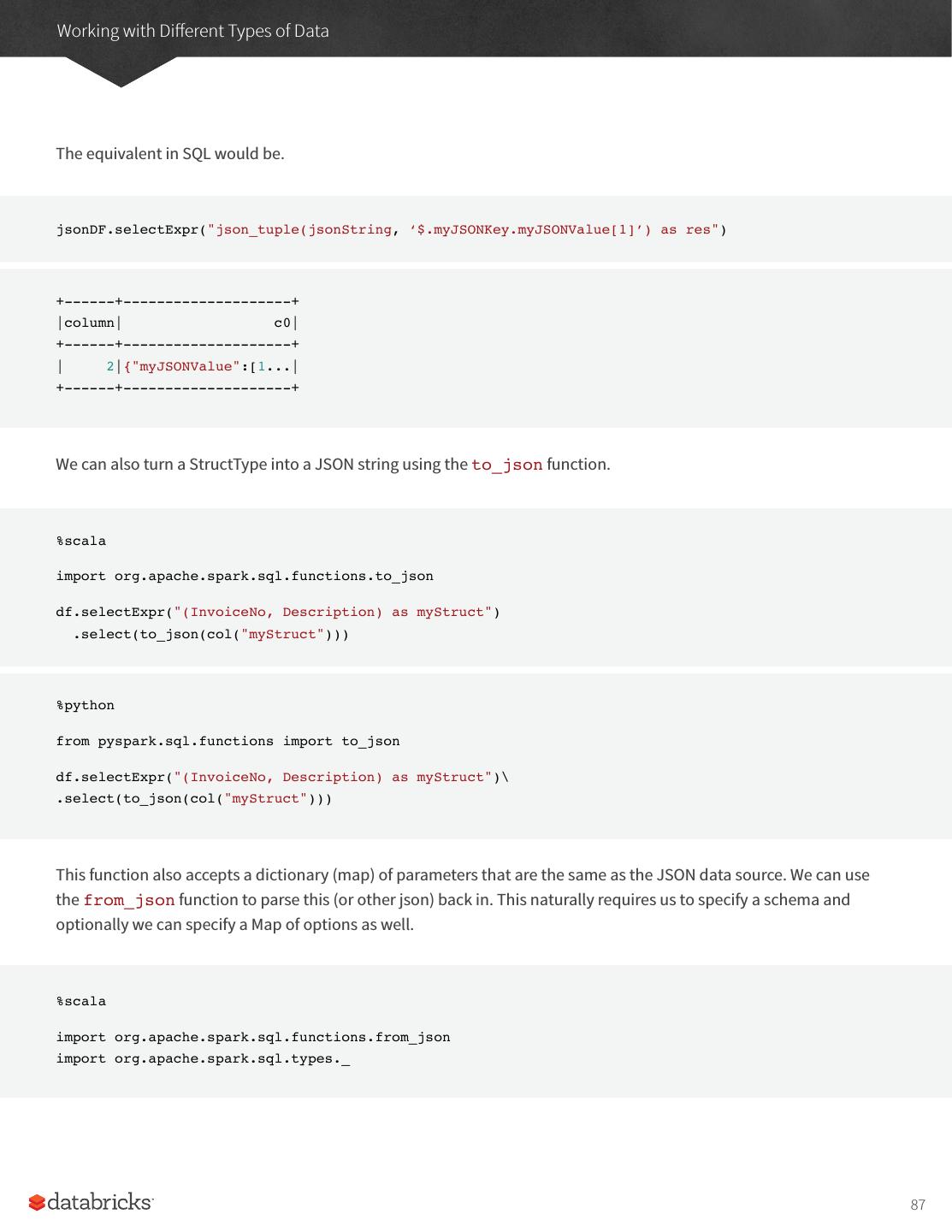Click the %scala label above the from_json import
Image resolution: width=952 pixels, height=1232 pixels.
click(81, 1001)
